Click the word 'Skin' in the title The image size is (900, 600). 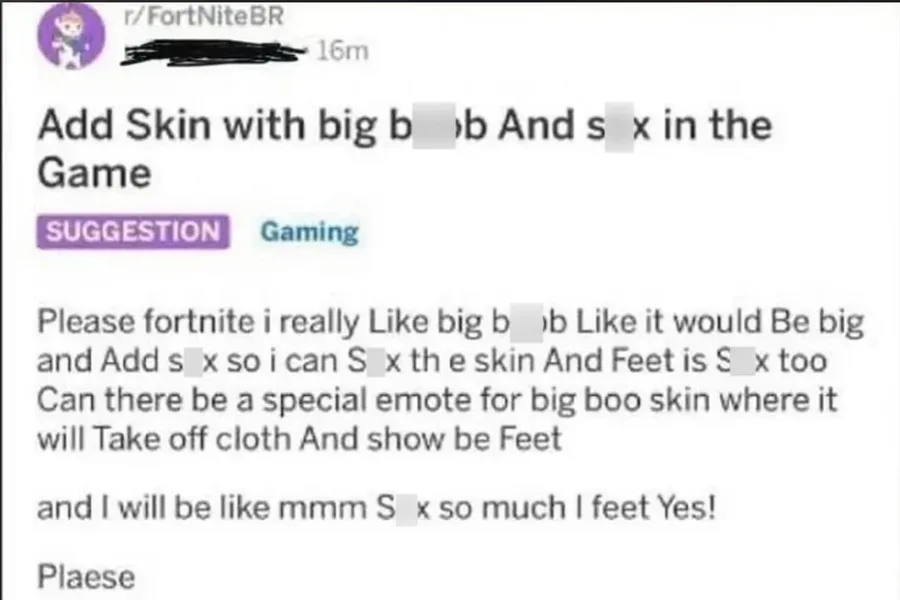coord(168,125)
